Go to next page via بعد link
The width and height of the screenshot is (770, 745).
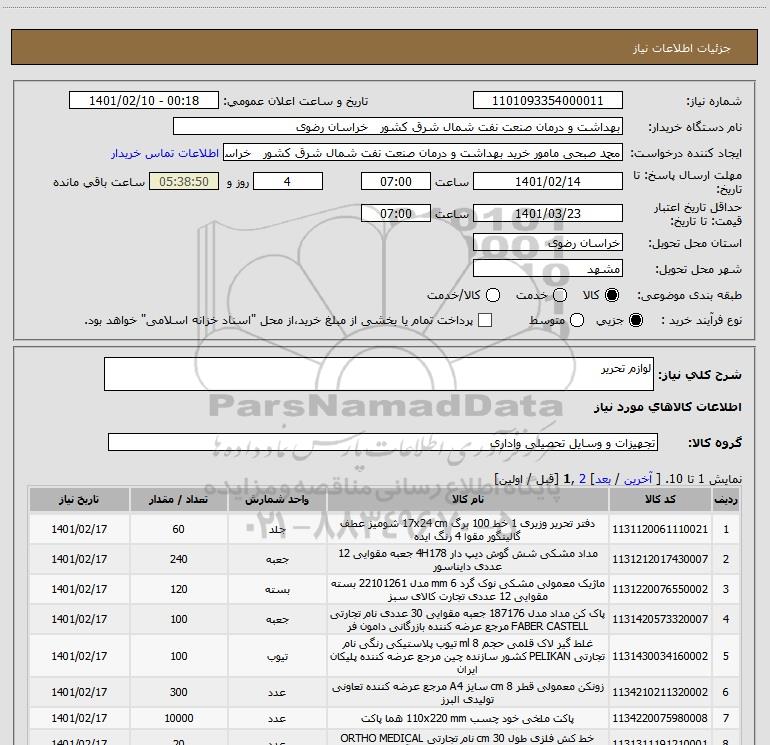click(603, 479)
